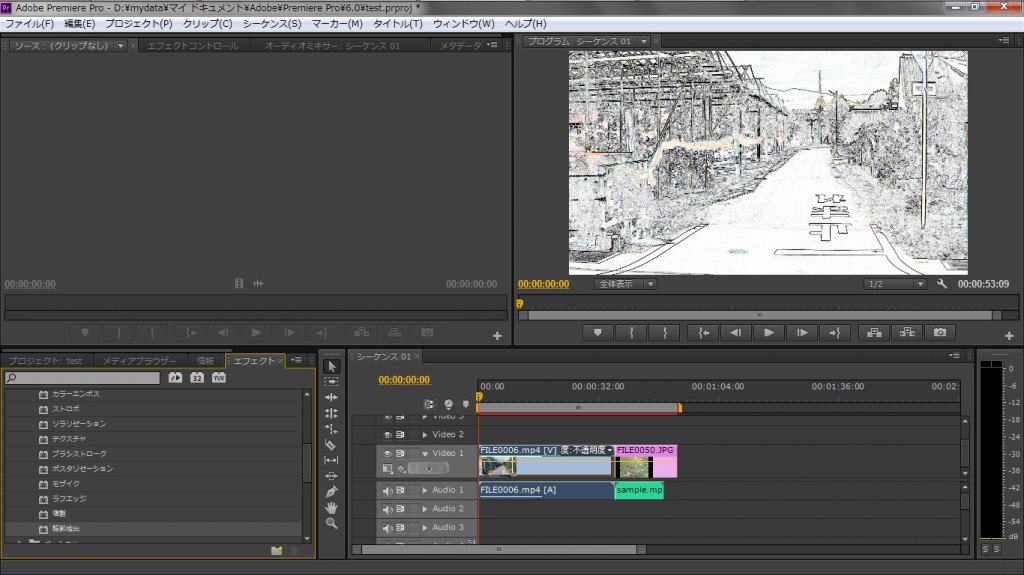Toggle snap in the timeline header
Screen dimensions: 1024x575
point(429,404)
